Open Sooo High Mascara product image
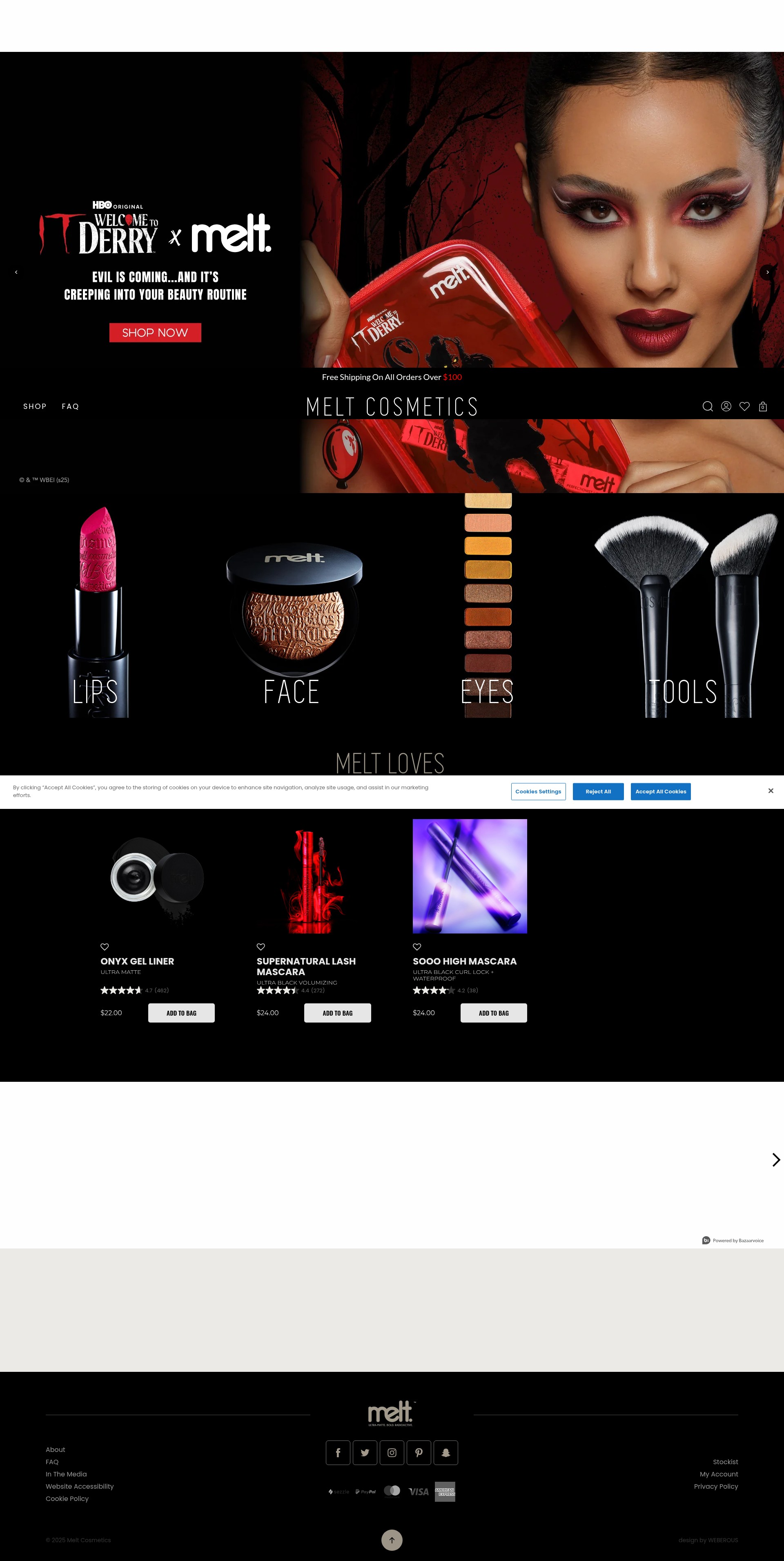784x1561 pixels. coord(470,876)
